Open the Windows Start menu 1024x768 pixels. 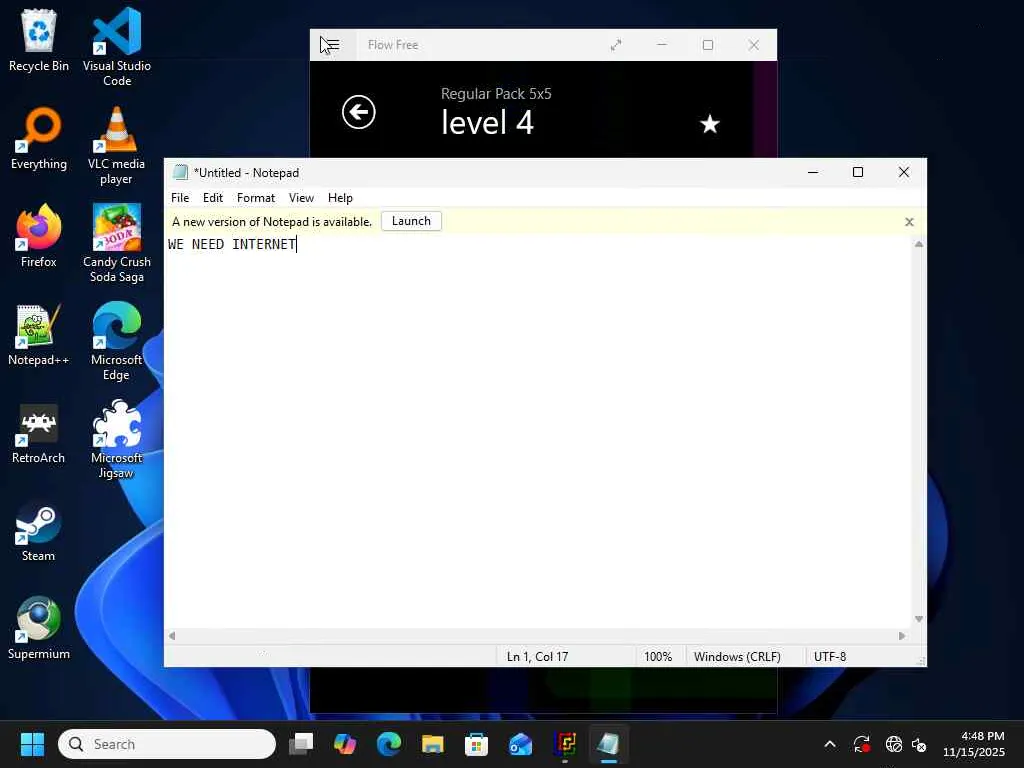pyautogui.click(x=32, y=744)
